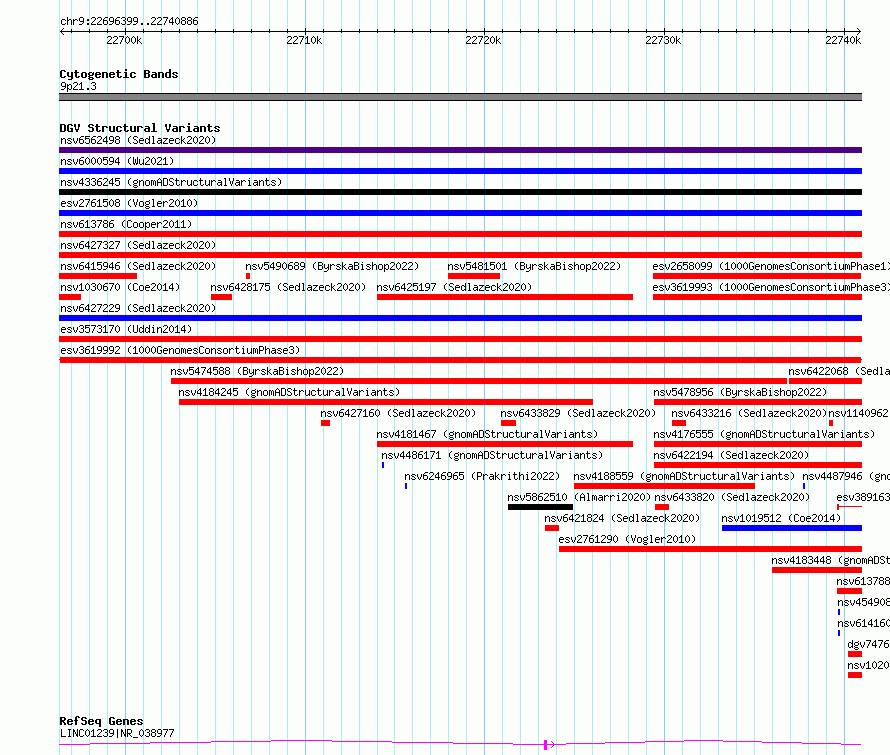
Task: Select nsv5490689 (ByrskaBishop2022) label
Action: 332,266
